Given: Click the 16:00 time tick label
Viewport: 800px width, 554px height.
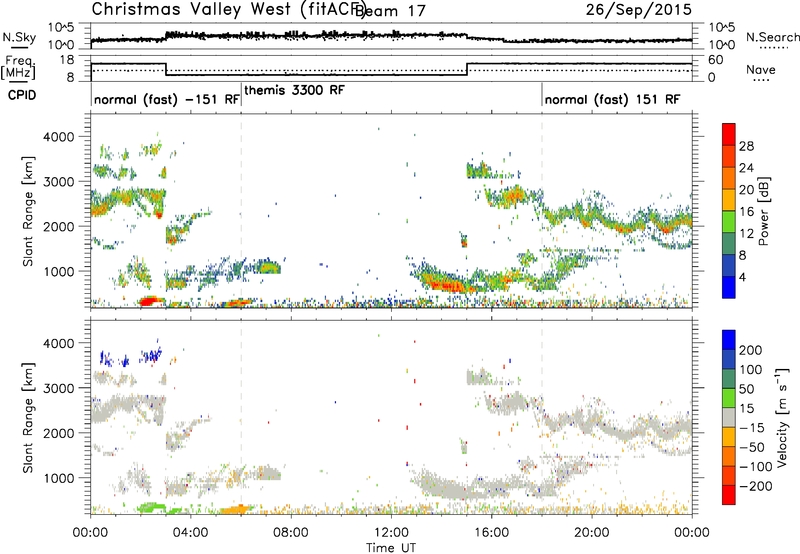Looking at the screenshot, I should click(491, 533).
